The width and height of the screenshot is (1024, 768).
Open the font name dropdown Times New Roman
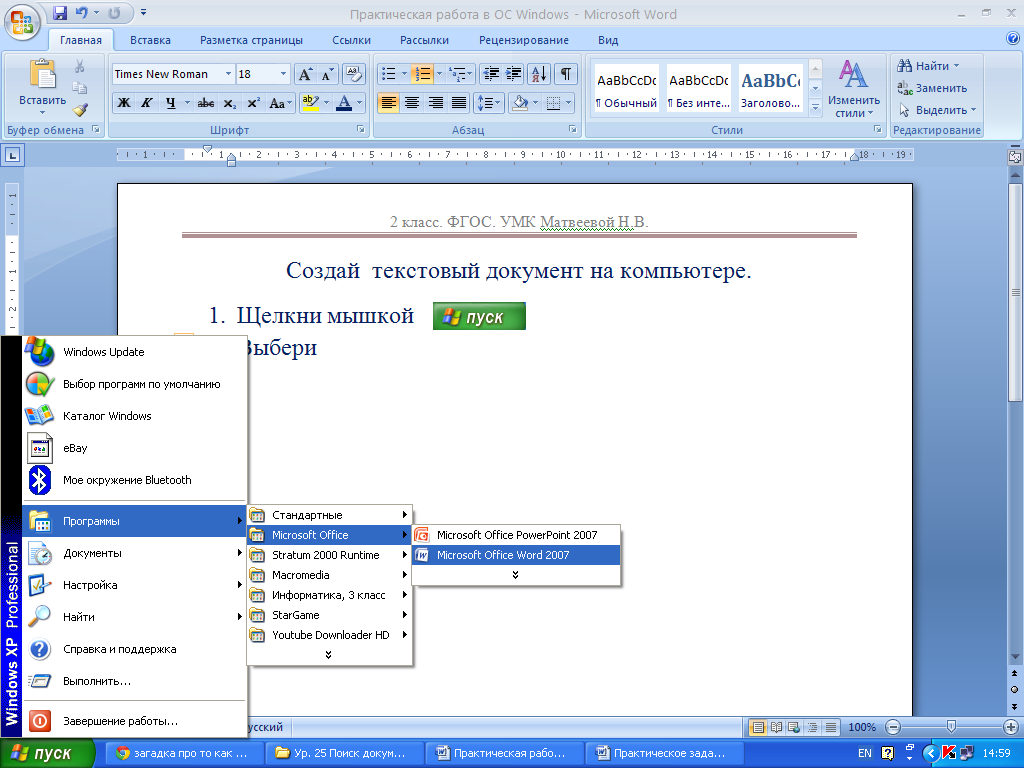(228, 74)
